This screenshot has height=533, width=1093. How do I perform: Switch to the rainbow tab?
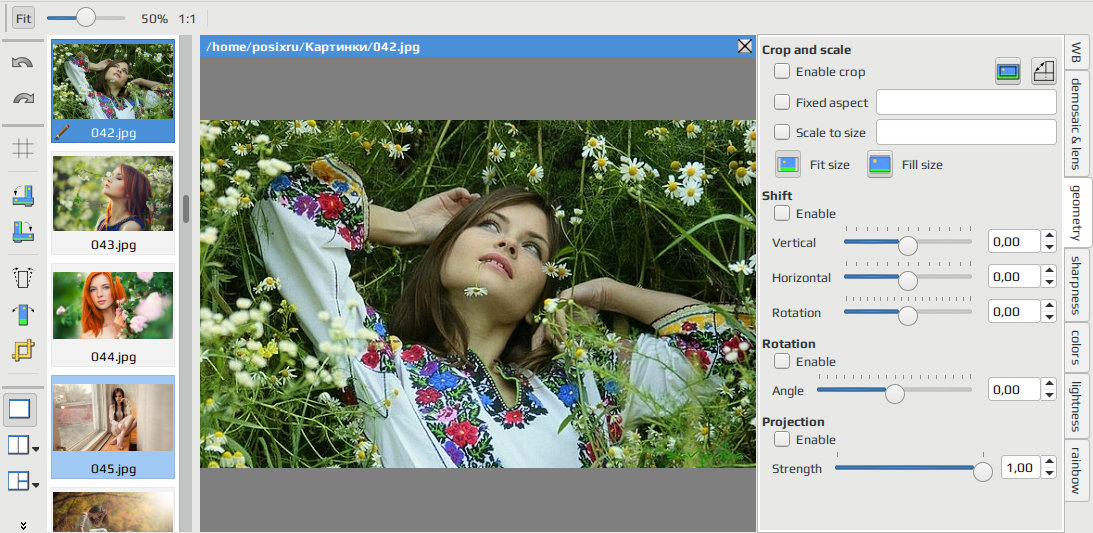point(1077,468)
